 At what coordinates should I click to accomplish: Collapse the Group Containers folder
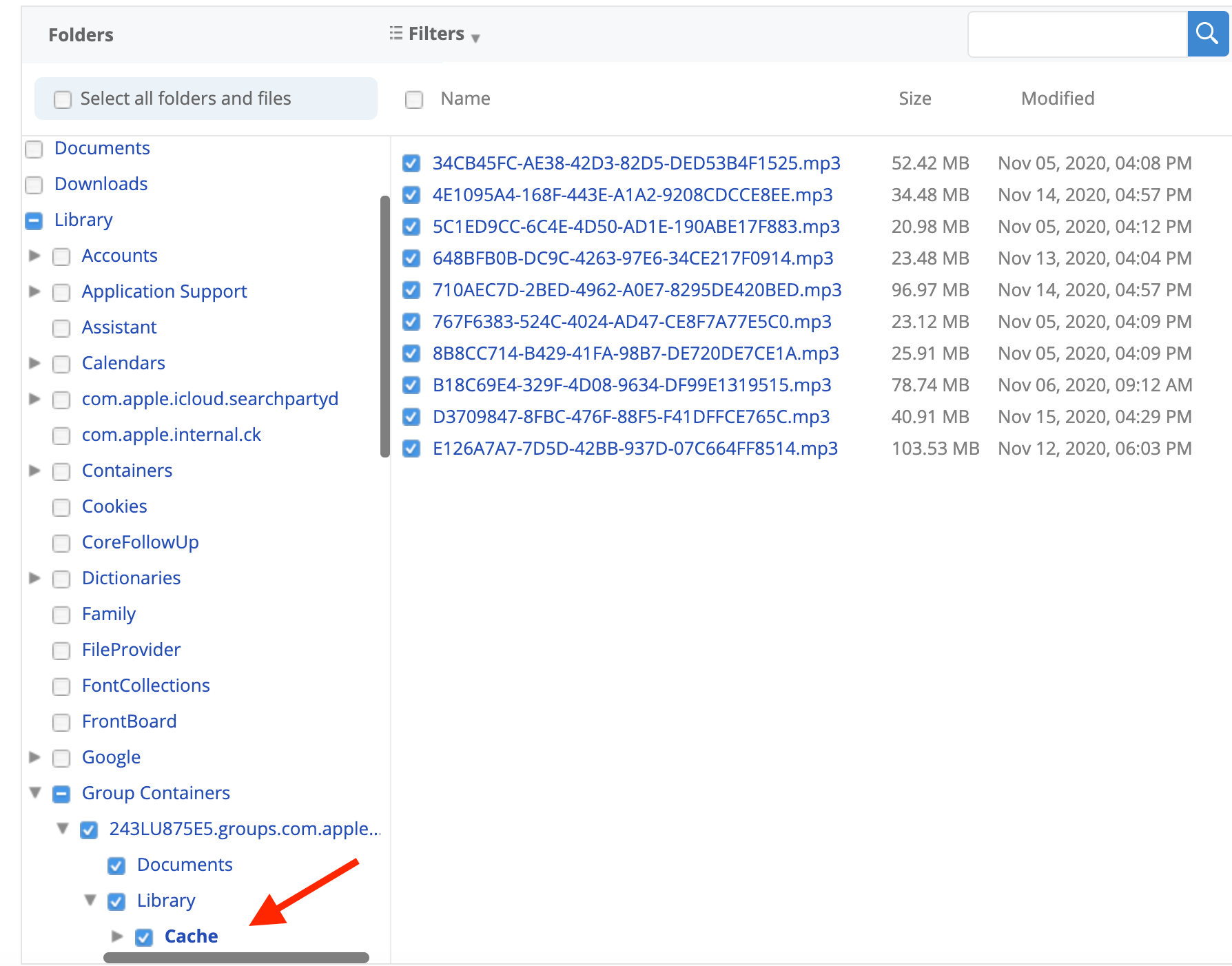point(35,793)
